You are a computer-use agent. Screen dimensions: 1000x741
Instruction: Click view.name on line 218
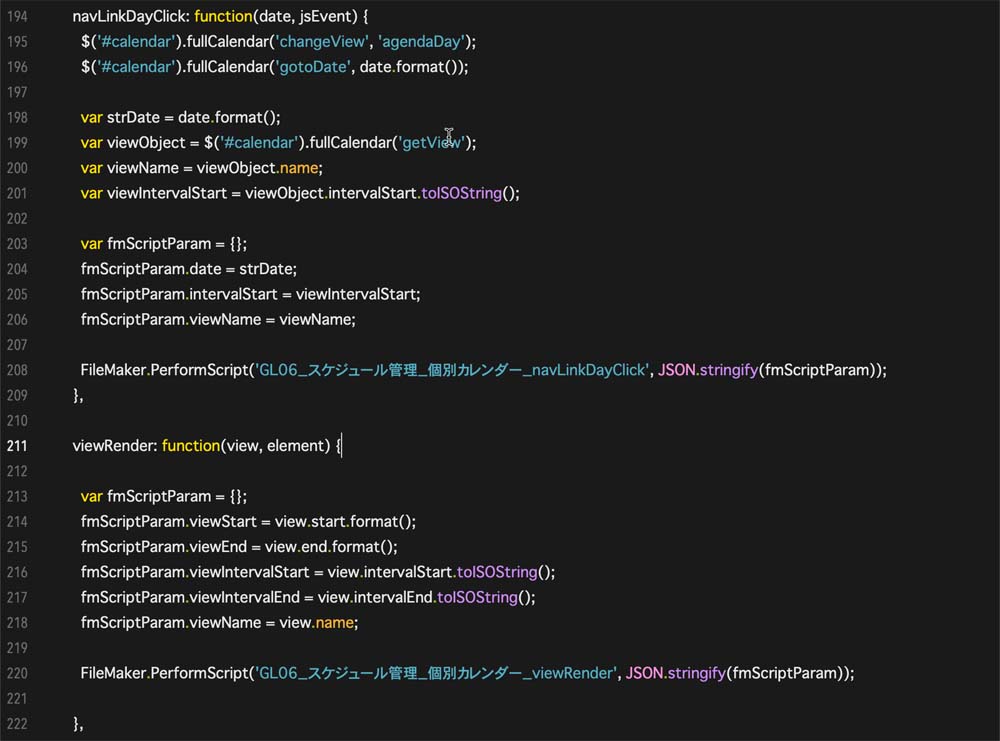point(316,623)
